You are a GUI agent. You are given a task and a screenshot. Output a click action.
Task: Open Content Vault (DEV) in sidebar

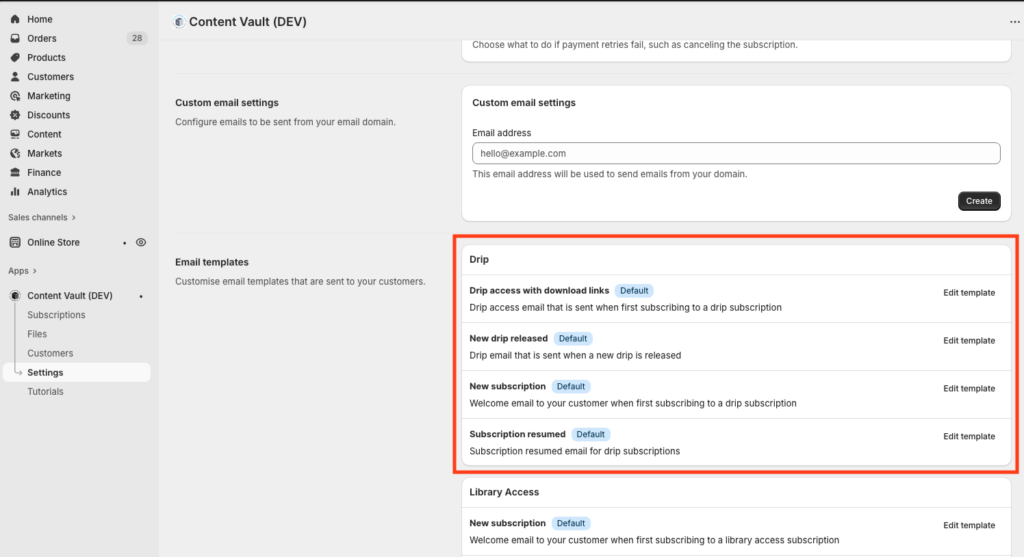pos(70,296)
